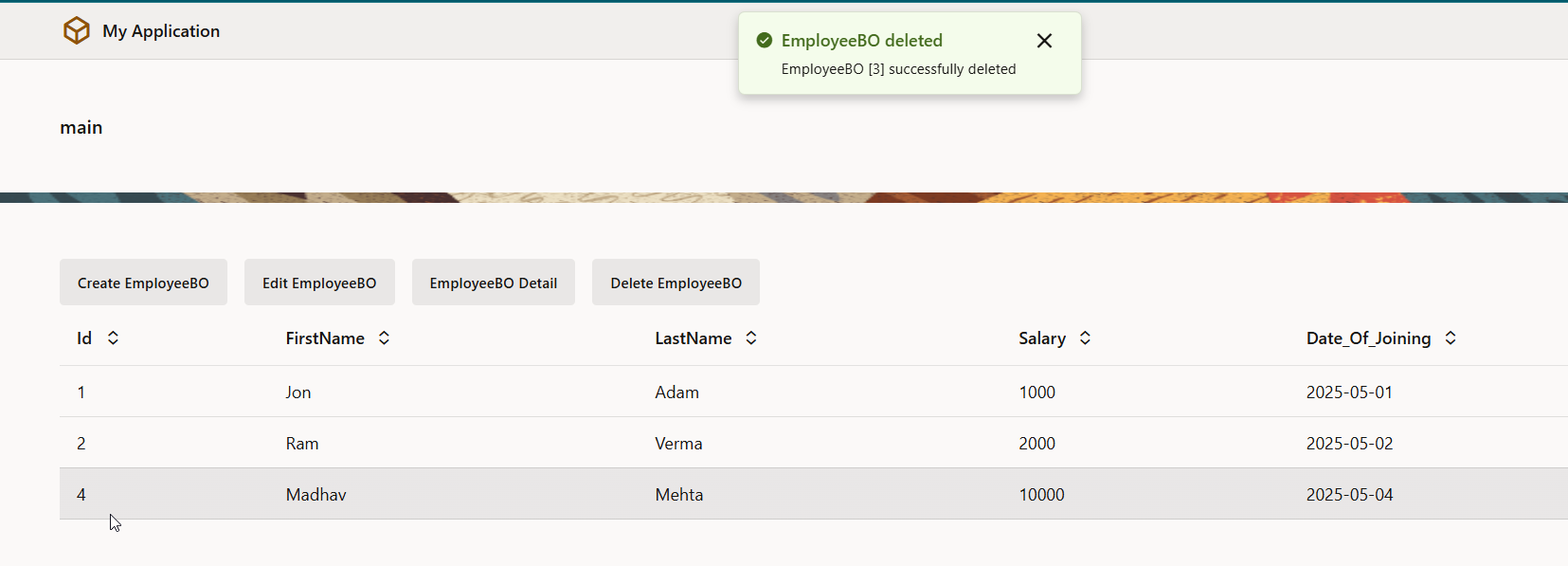Open the Edit EmployeeBO form
The height and width of the screenshot is (566, 1568).
(x=319, y=283)
